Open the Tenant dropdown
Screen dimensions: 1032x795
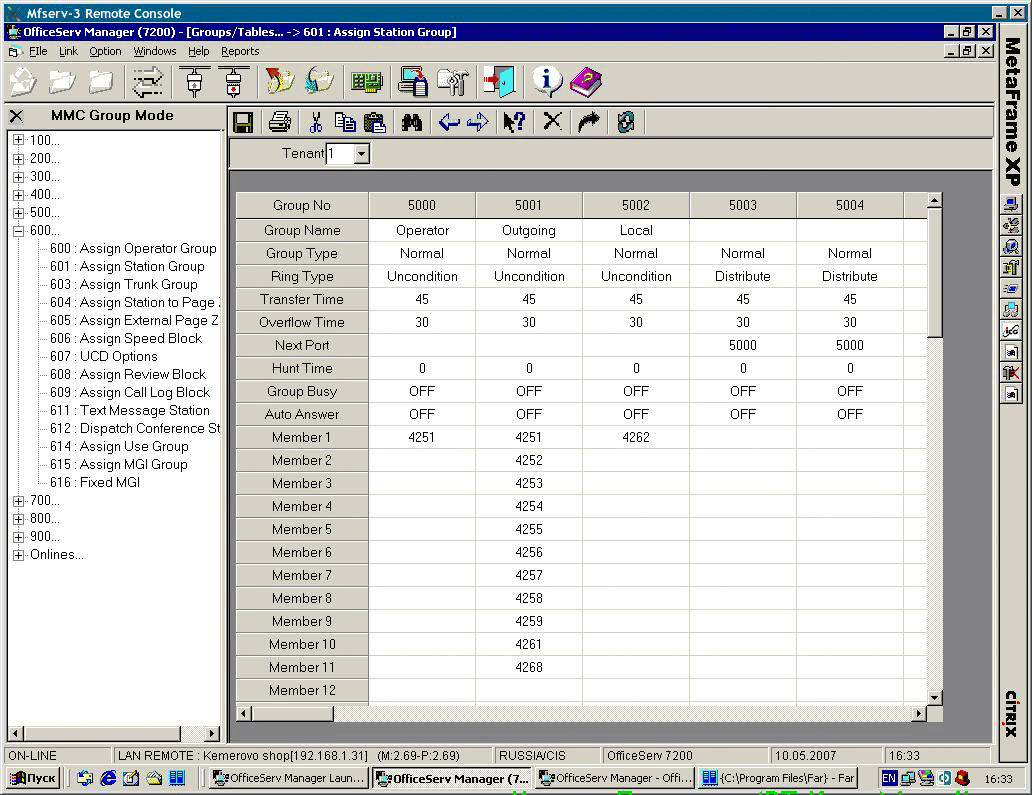[361, 154]
